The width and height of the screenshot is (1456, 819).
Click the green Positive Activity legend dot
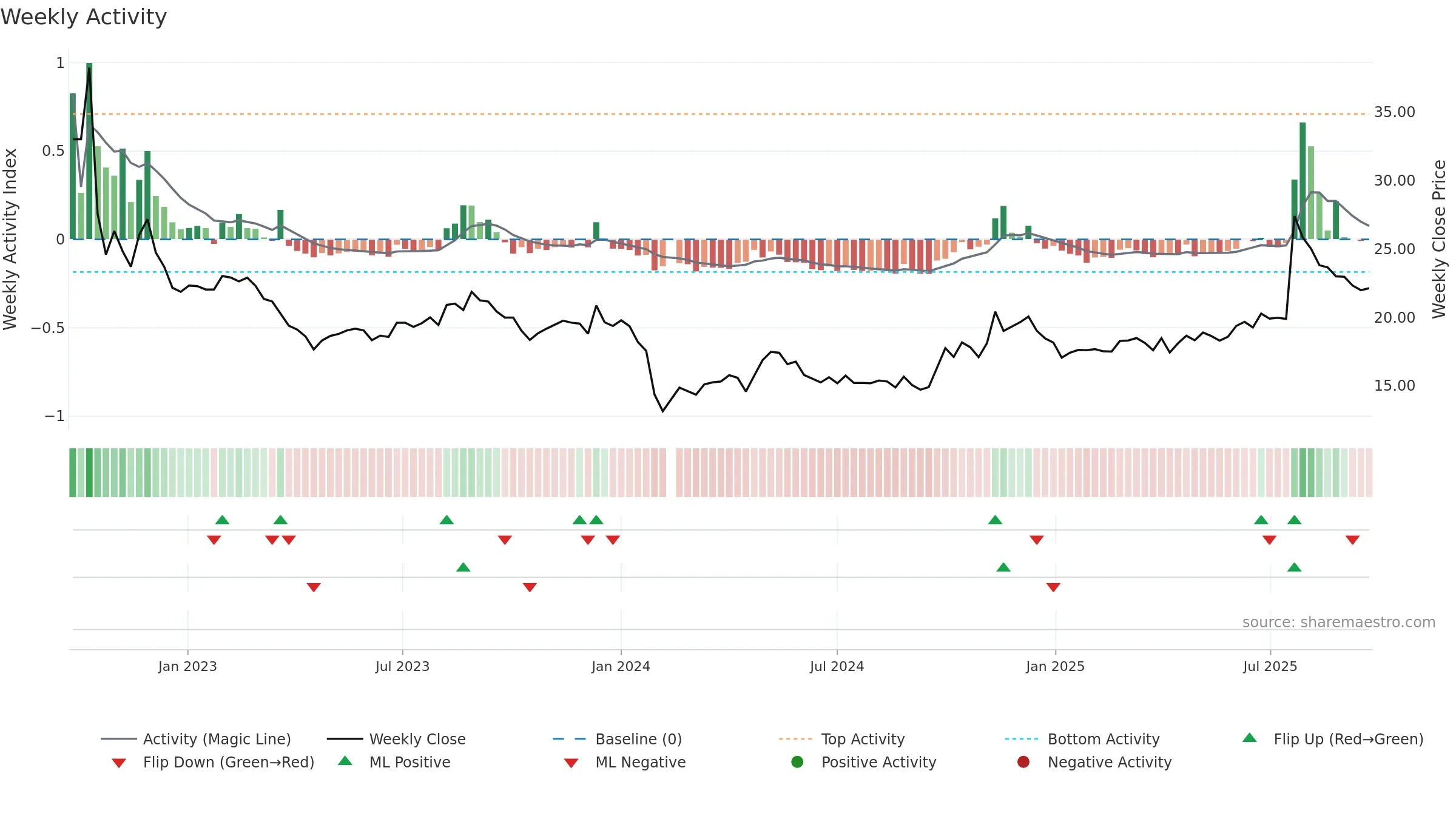click(x=797, y=762)
